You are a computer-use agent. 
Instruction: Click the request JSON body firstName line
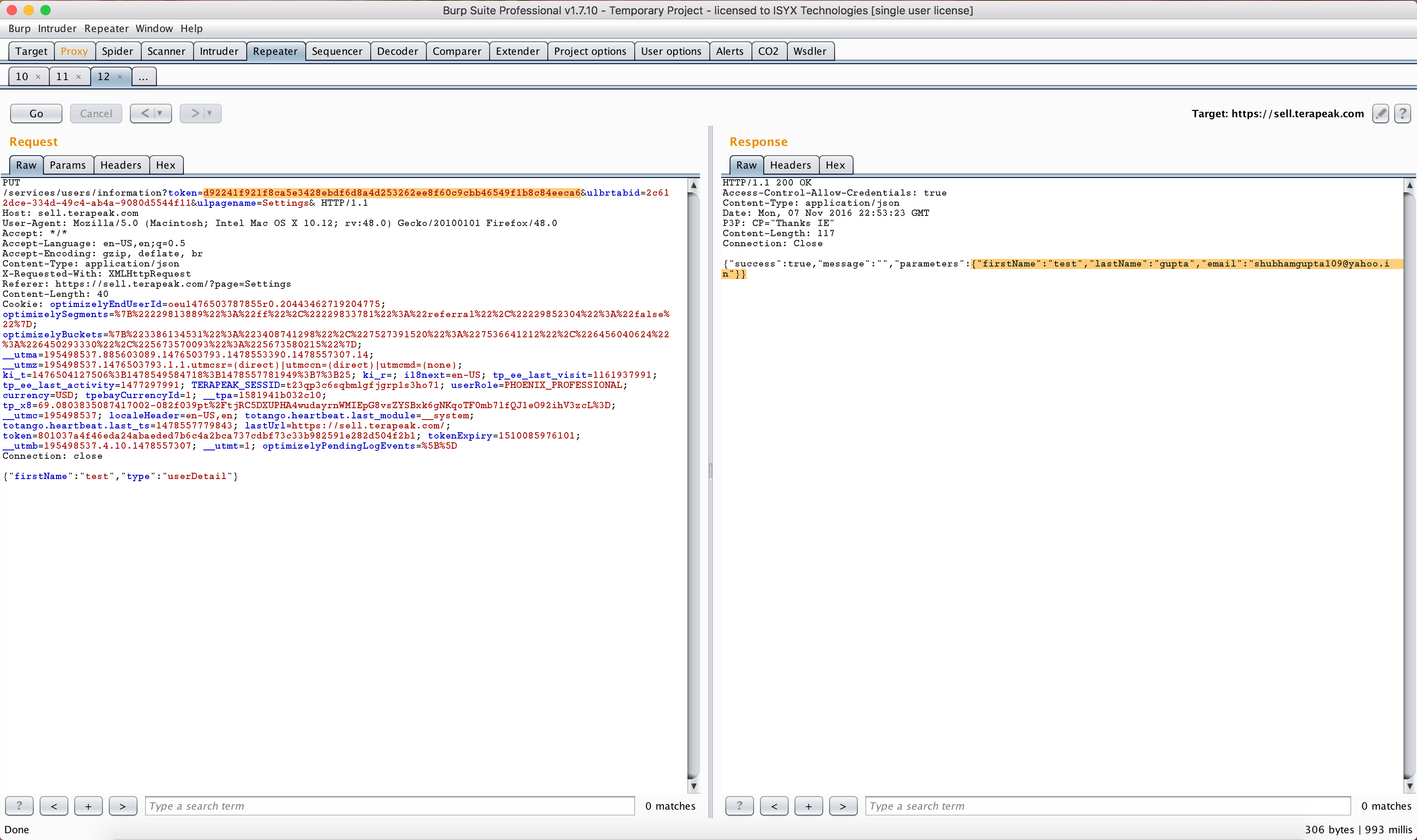121,476
